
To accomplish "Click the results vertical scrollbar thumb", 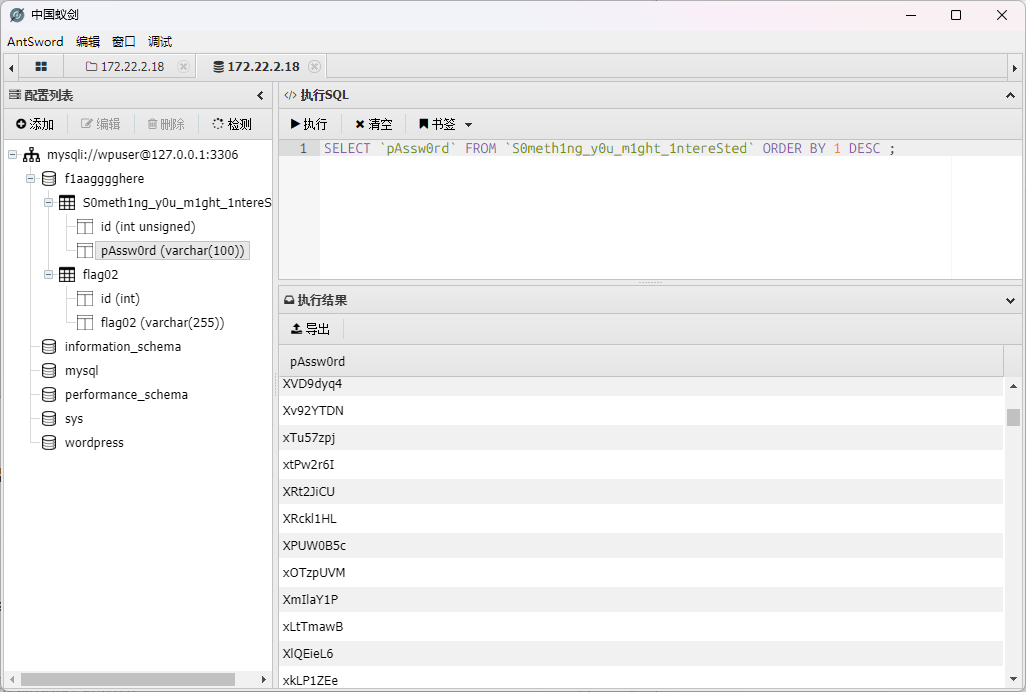I will [1013, 417].
